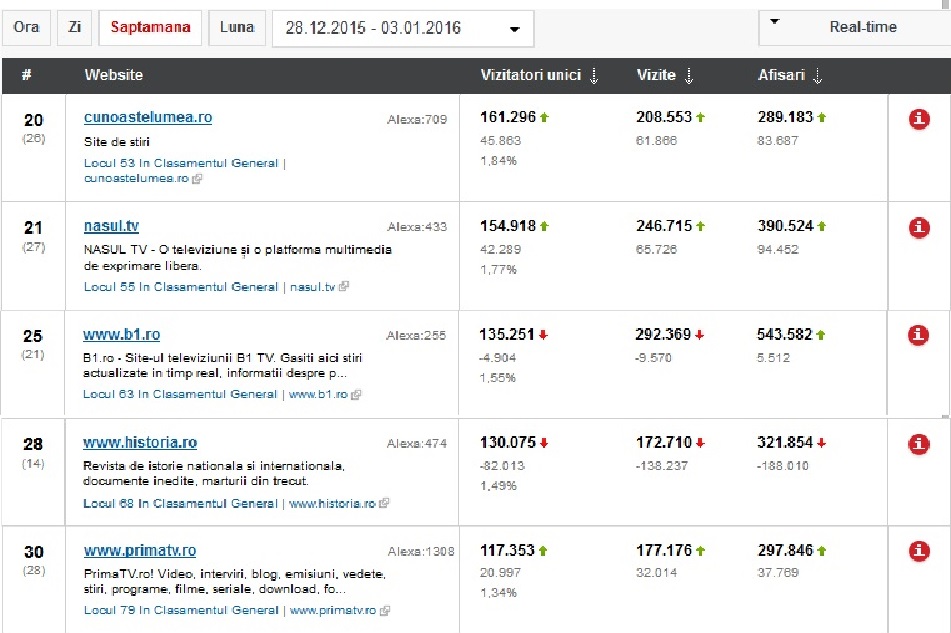Viewport: 951px width, 633px height.
Task: Select the Saptamana tab
Action: pos(150,27)
